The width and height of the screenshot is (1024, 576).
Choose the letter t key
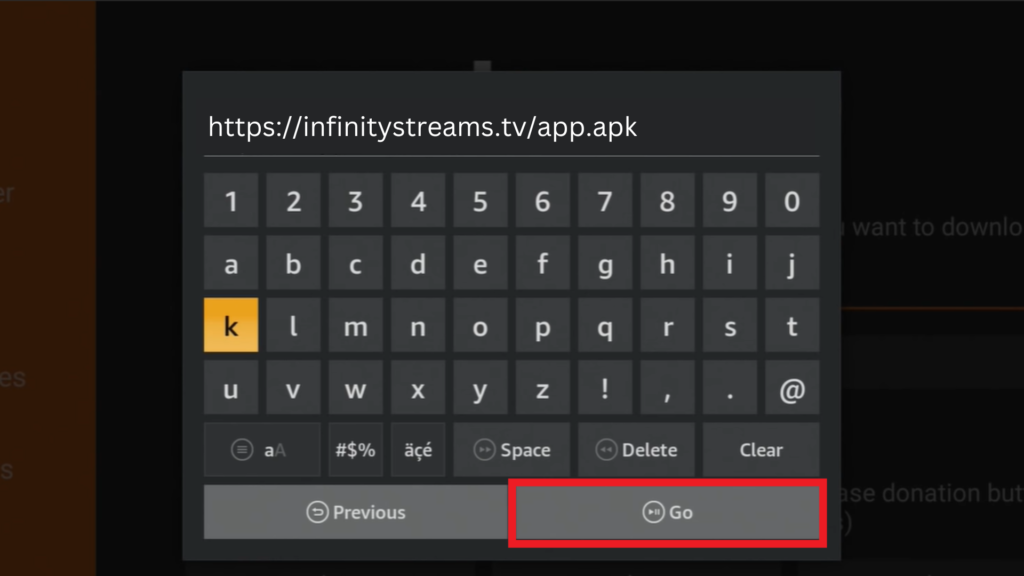tap(792, 325)
